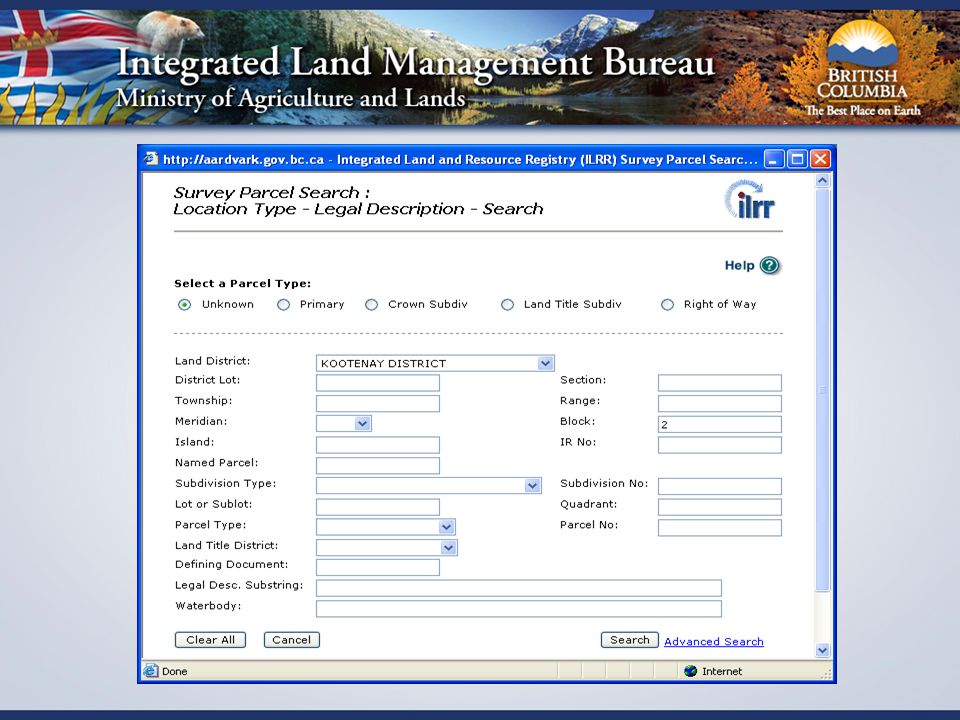Image resolution: width=960 pixels, height=720 pixels.
Task: Click the Defining Document input field
Action: coord(378,567)
